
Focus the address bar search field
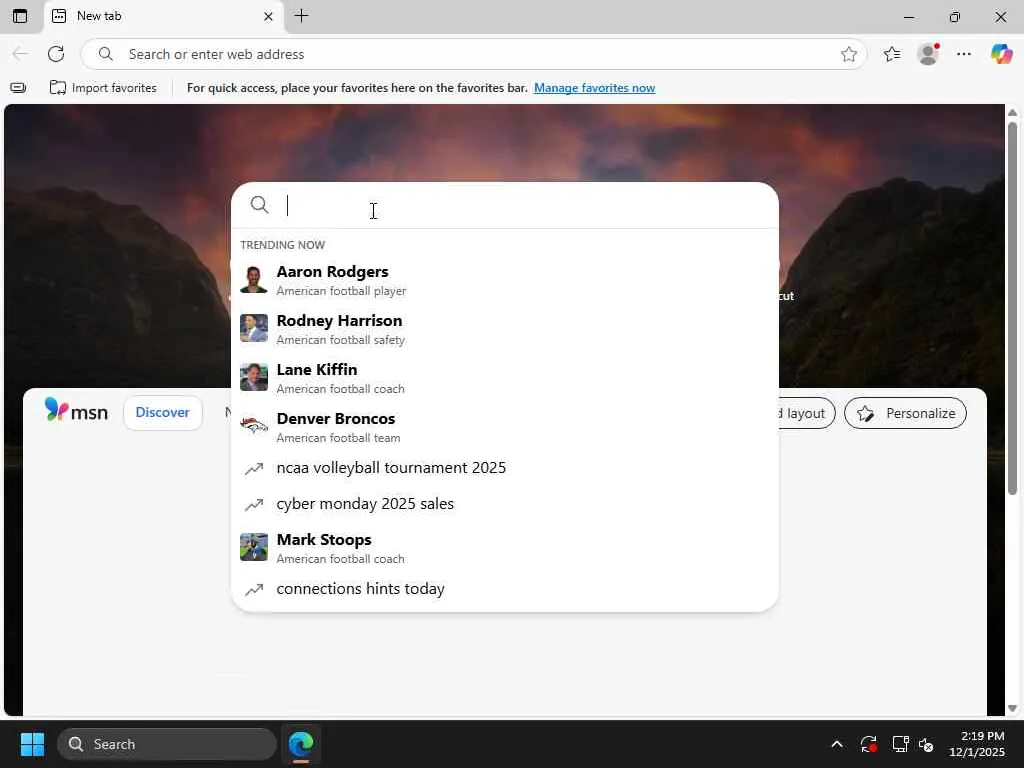pyautogui.click(x=473, y=54)
